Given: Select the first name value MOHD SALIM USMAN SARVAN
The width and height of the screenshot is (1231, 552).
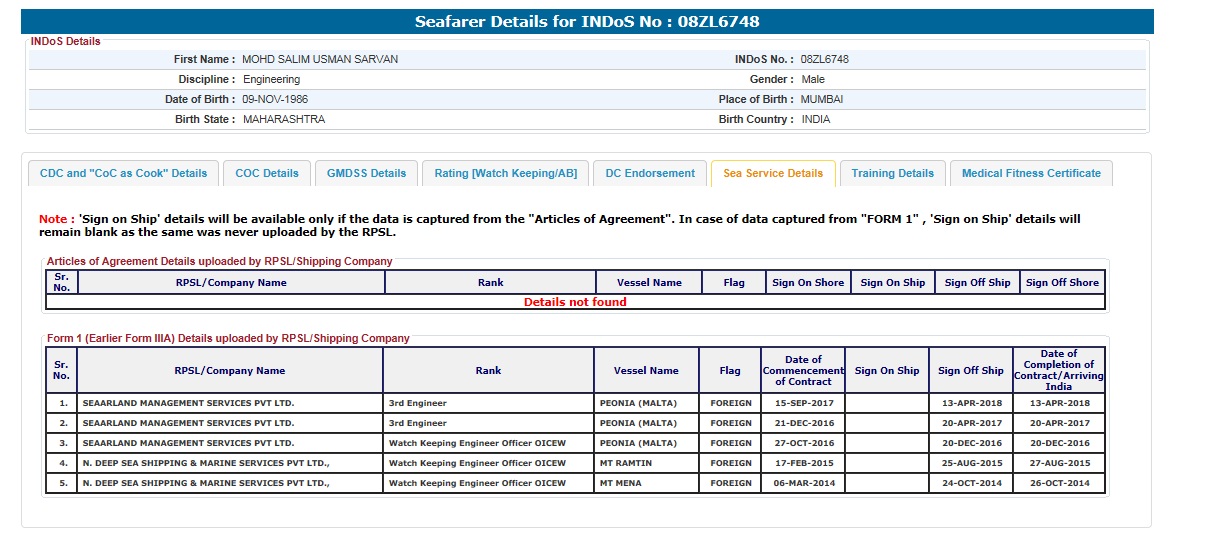Looking at the screenshot, I should coord(320,59).
